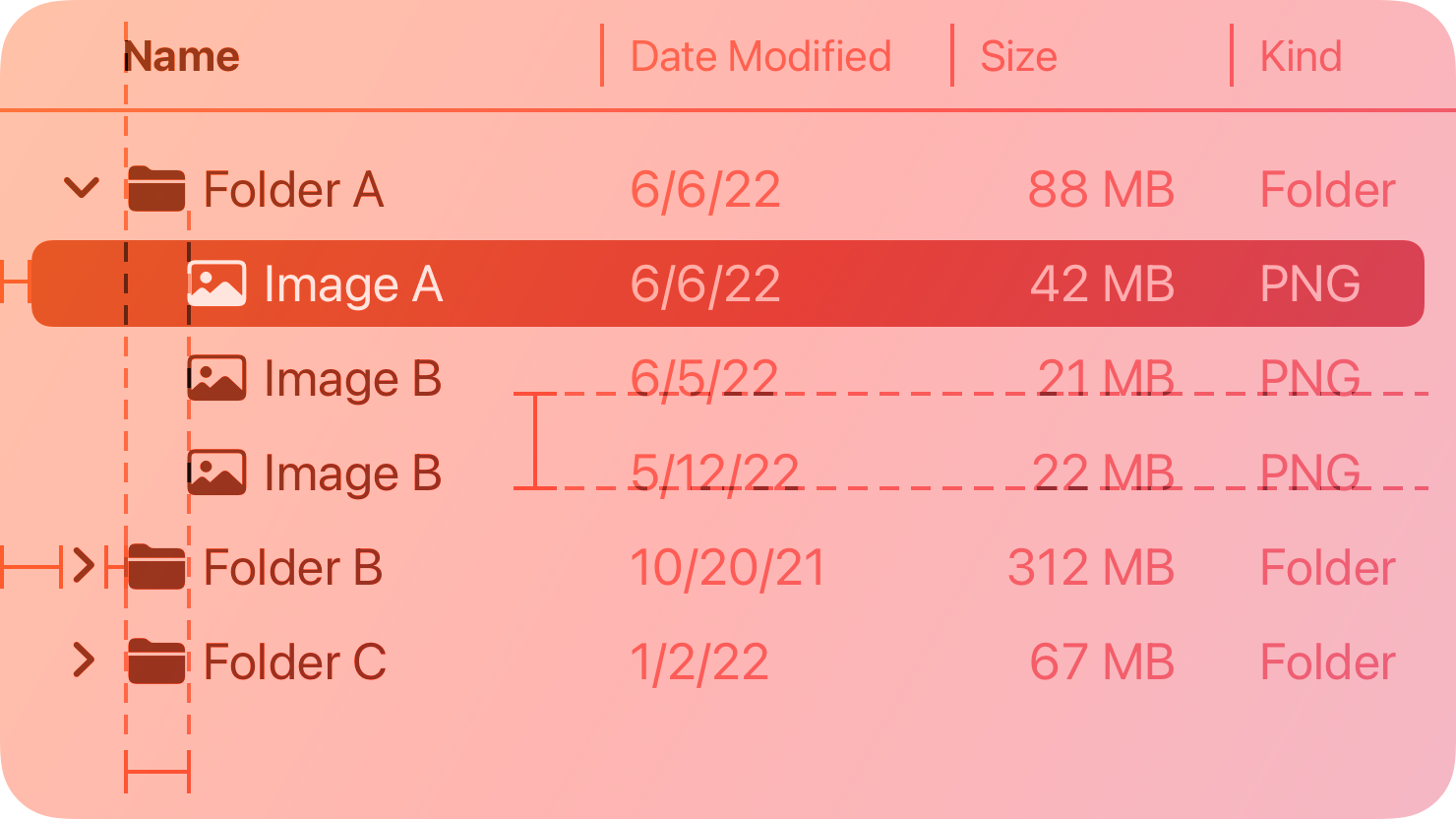Image resolution: width=1456 pixels, height=819 pixels.
Task: Click the Folder A name label
Action: 294,189
